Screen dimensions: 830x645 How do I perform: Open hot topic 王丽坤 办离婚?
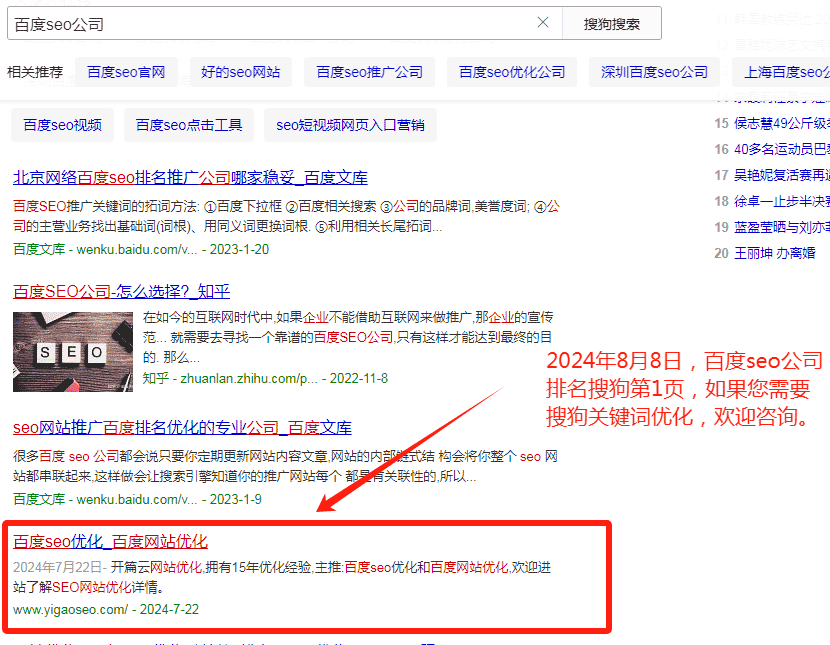point(775,253)
